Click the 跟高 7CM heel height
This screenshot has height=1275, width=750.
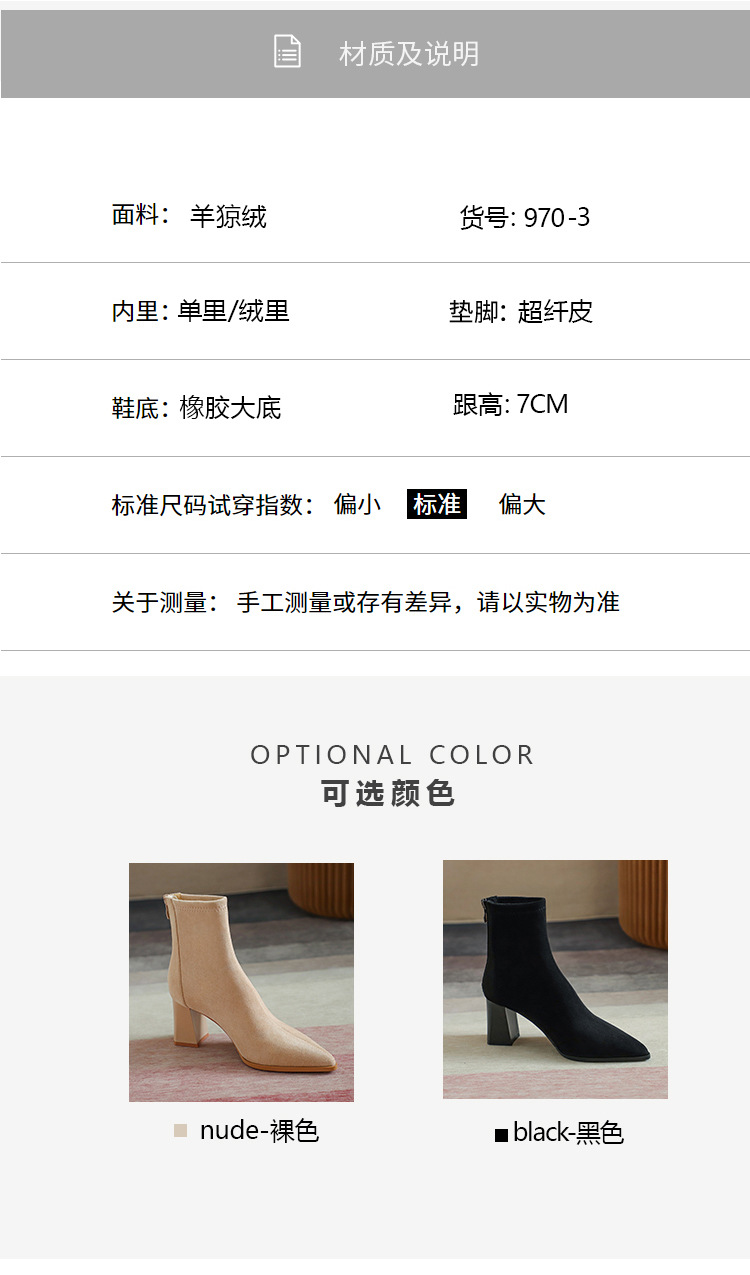pos(511,404)
